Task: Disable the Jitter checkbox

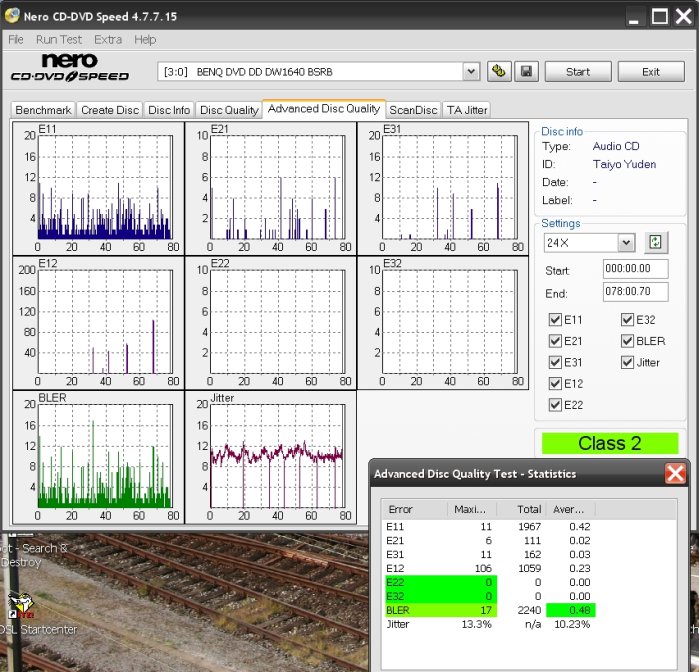Action: pos(627,362)
